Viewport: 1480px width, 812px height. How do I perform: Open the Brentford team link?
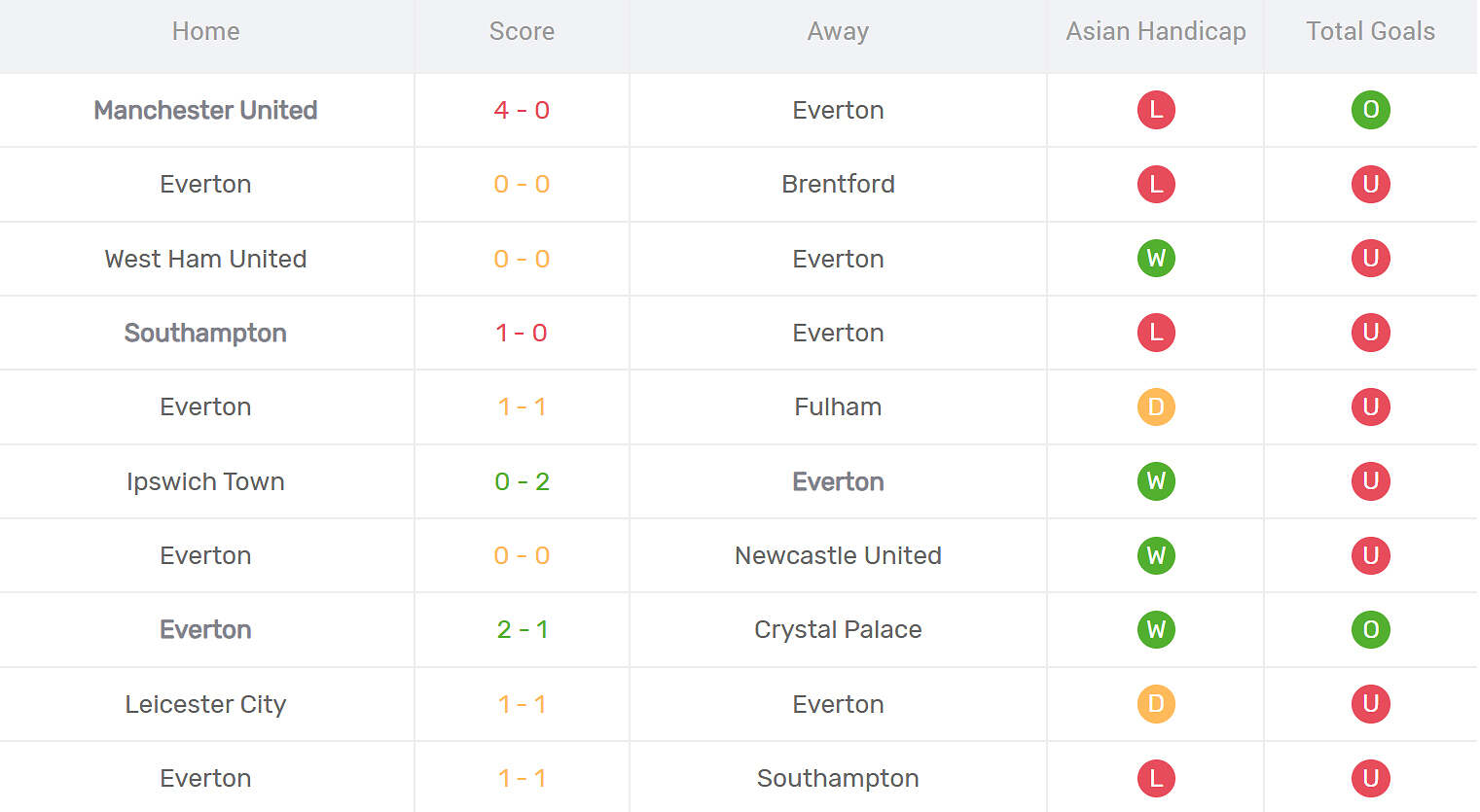[838, 184]
